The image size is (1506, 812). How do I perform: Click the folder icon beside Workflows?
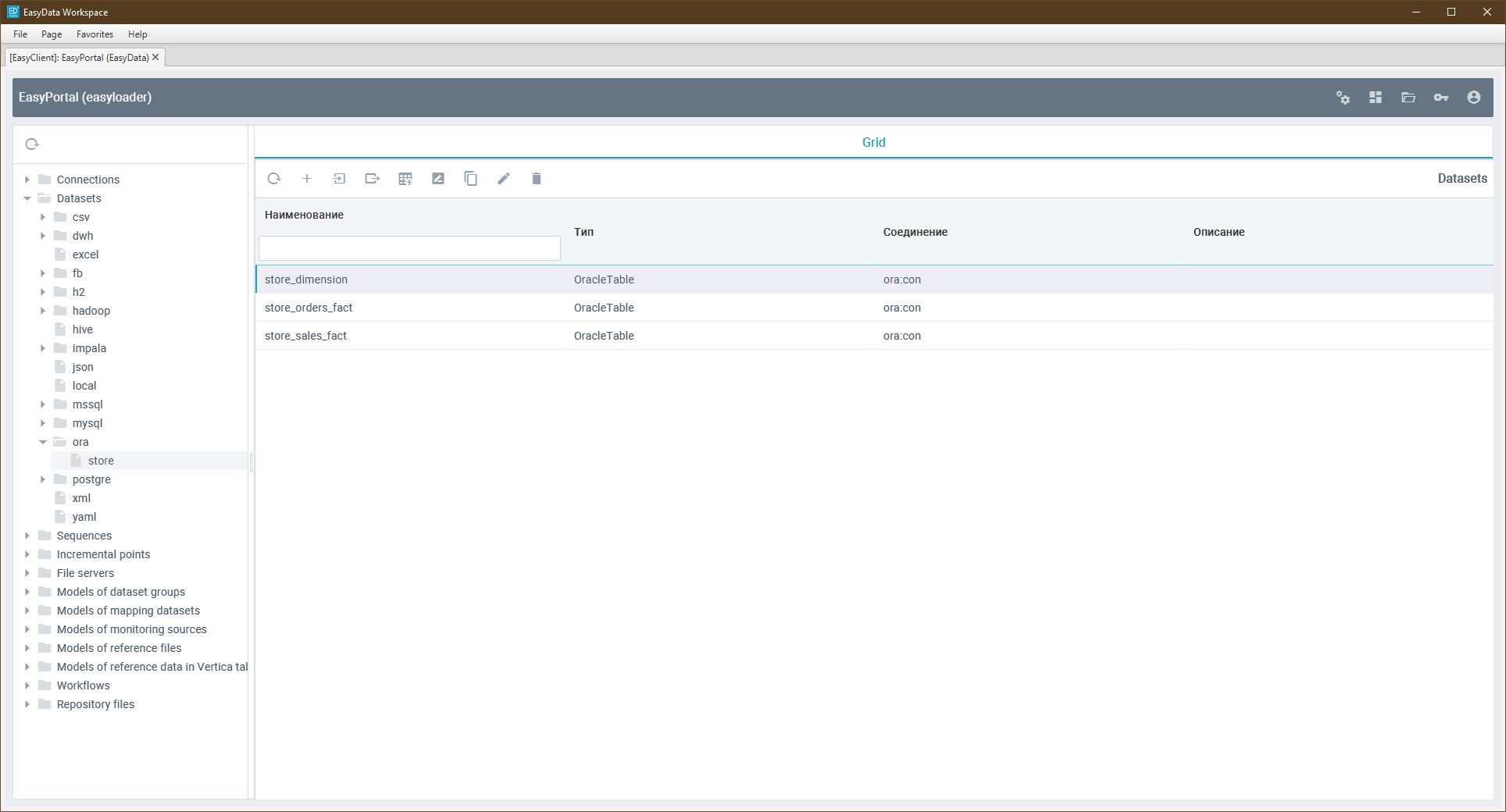click(x=45, y=686)
